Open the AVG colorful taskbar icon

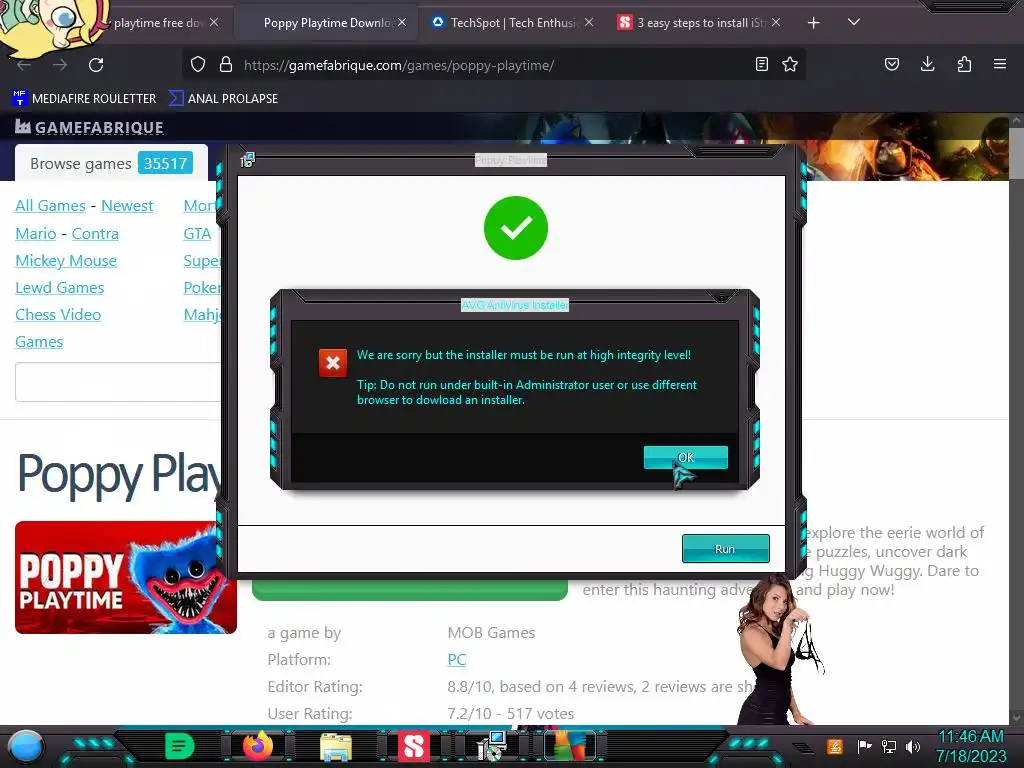[569, 746]
